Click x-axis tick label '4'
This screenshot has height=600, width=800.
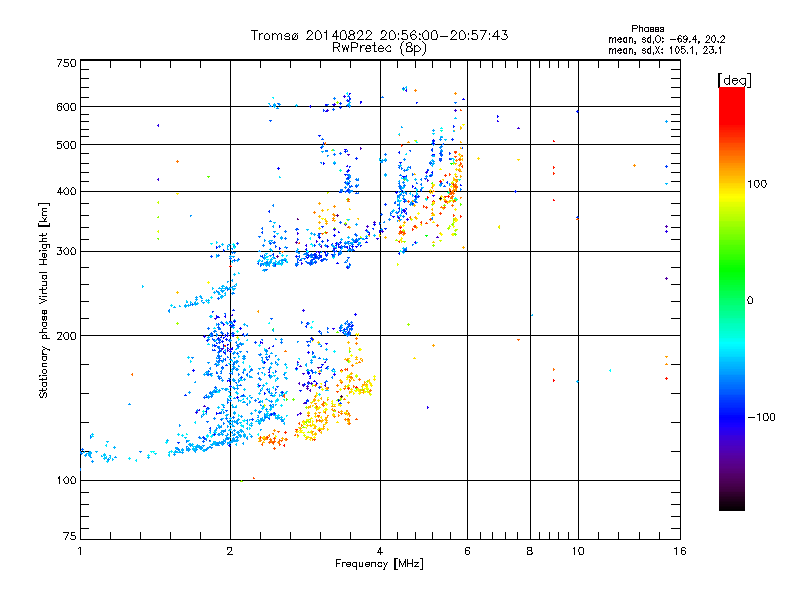[380, 551]
